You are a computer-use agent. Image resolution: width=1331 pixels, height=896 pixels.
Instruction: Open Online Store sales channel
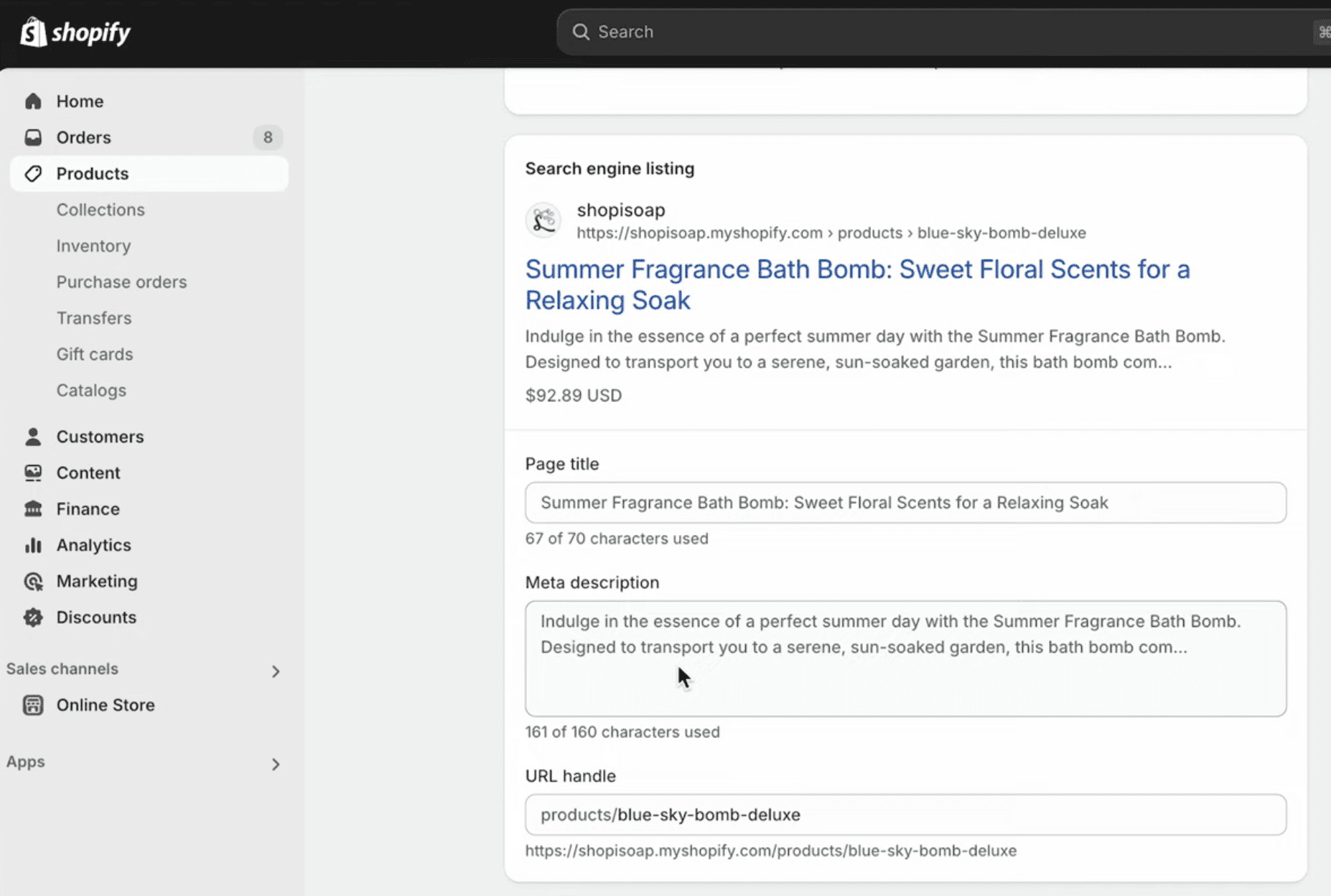click(106, 705)
